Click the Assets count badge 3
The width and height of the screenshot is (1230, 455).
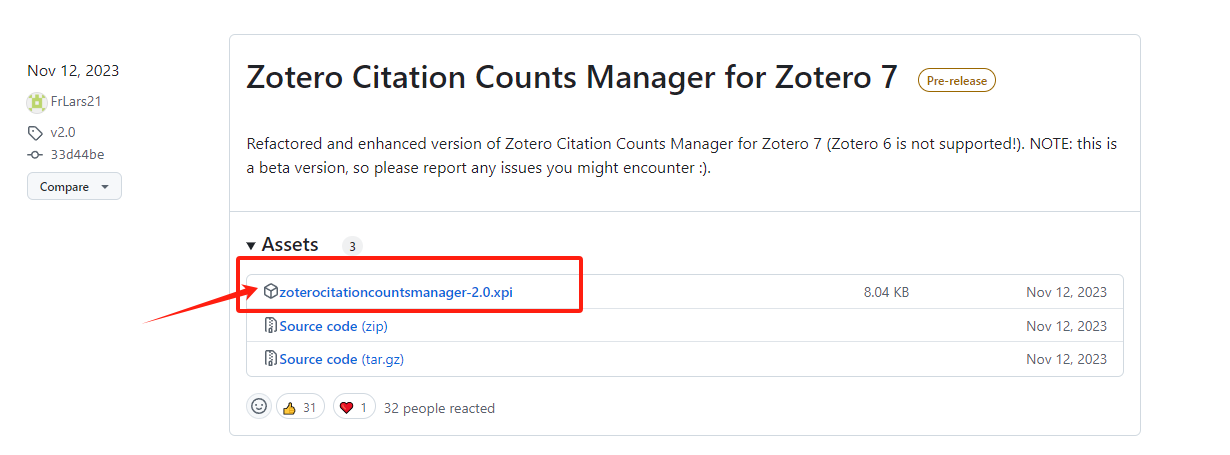click(x=352, y=246)
